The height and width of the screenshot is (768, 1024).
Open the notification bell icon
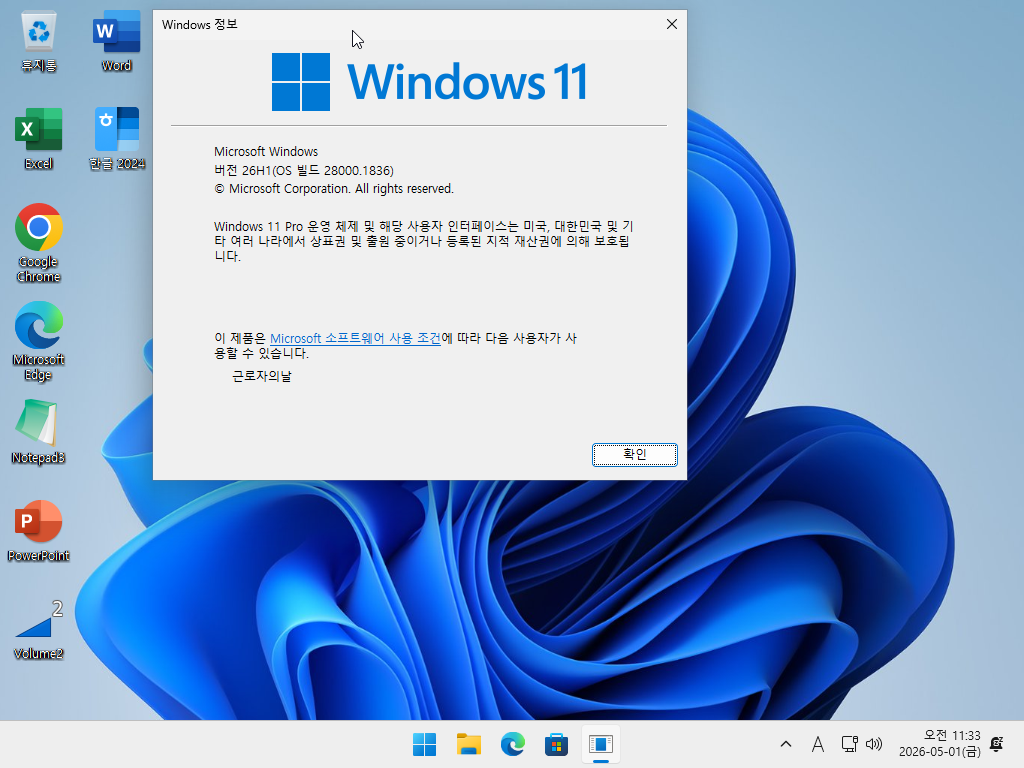997,744
